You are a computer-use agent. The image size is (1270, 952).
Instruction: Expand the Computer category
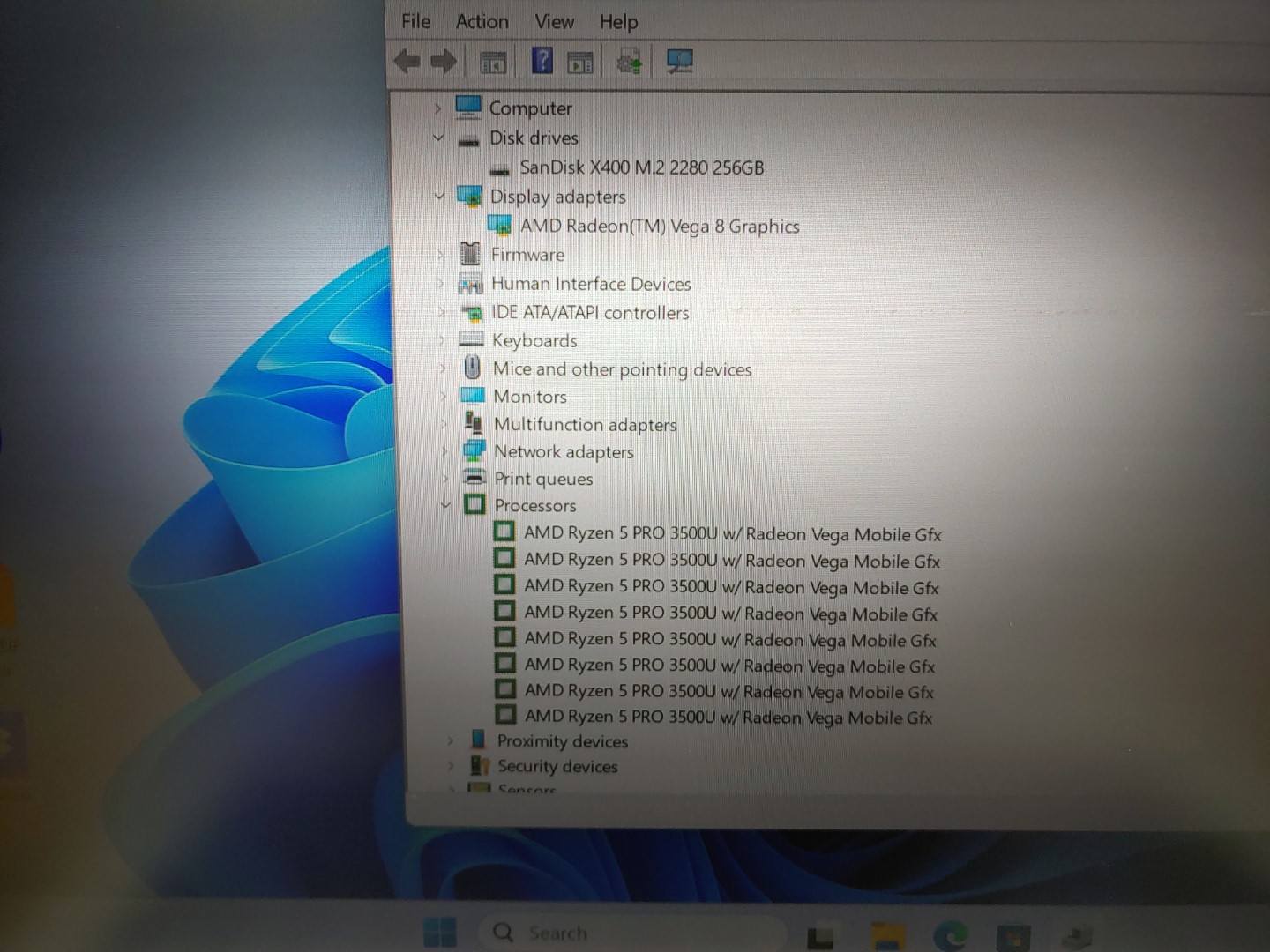[x=437, y=108]
